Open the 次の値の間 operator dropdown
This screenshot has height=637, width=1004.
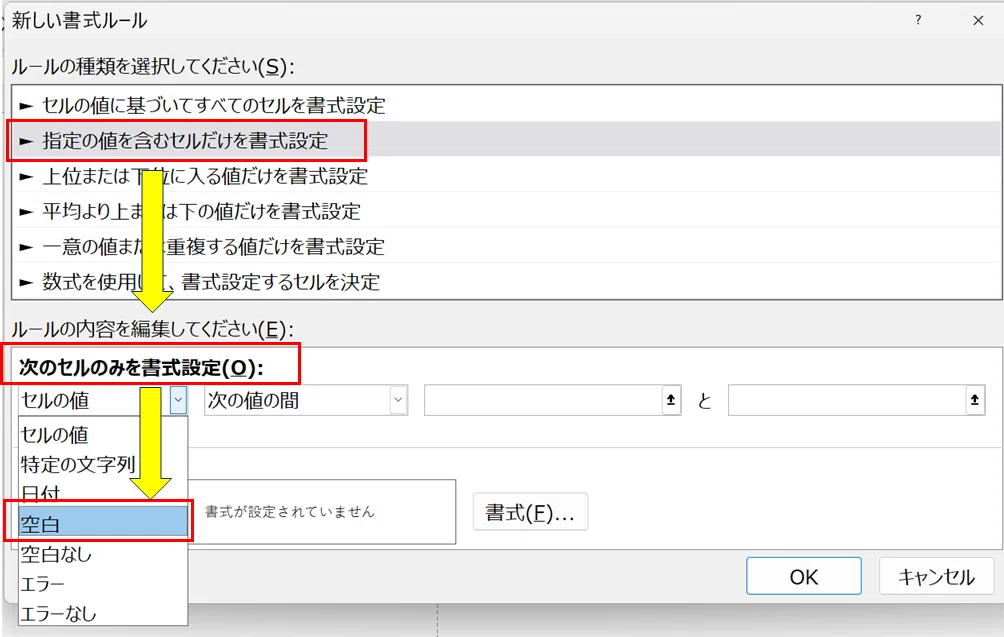point(305,400)
